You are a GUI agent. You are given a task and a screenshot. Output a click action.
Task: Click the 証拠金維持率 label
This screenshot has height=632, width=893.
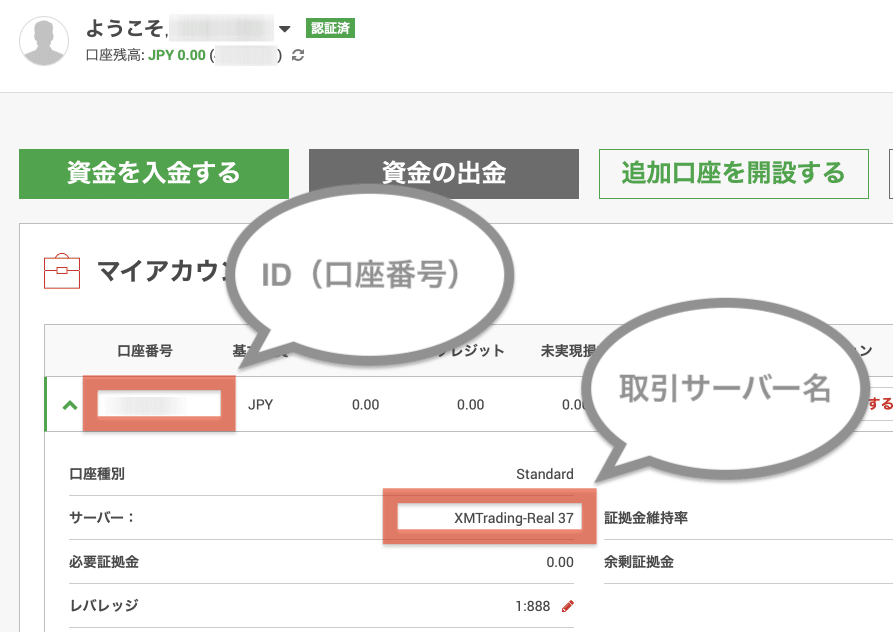coord(646,518)
